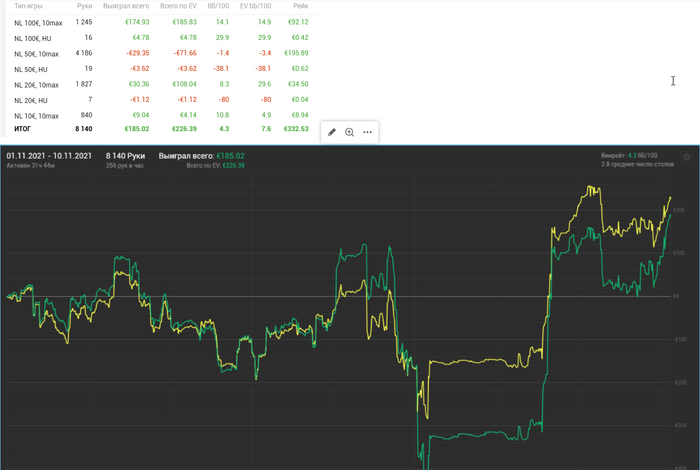Click the pencil edit icon

332,132
